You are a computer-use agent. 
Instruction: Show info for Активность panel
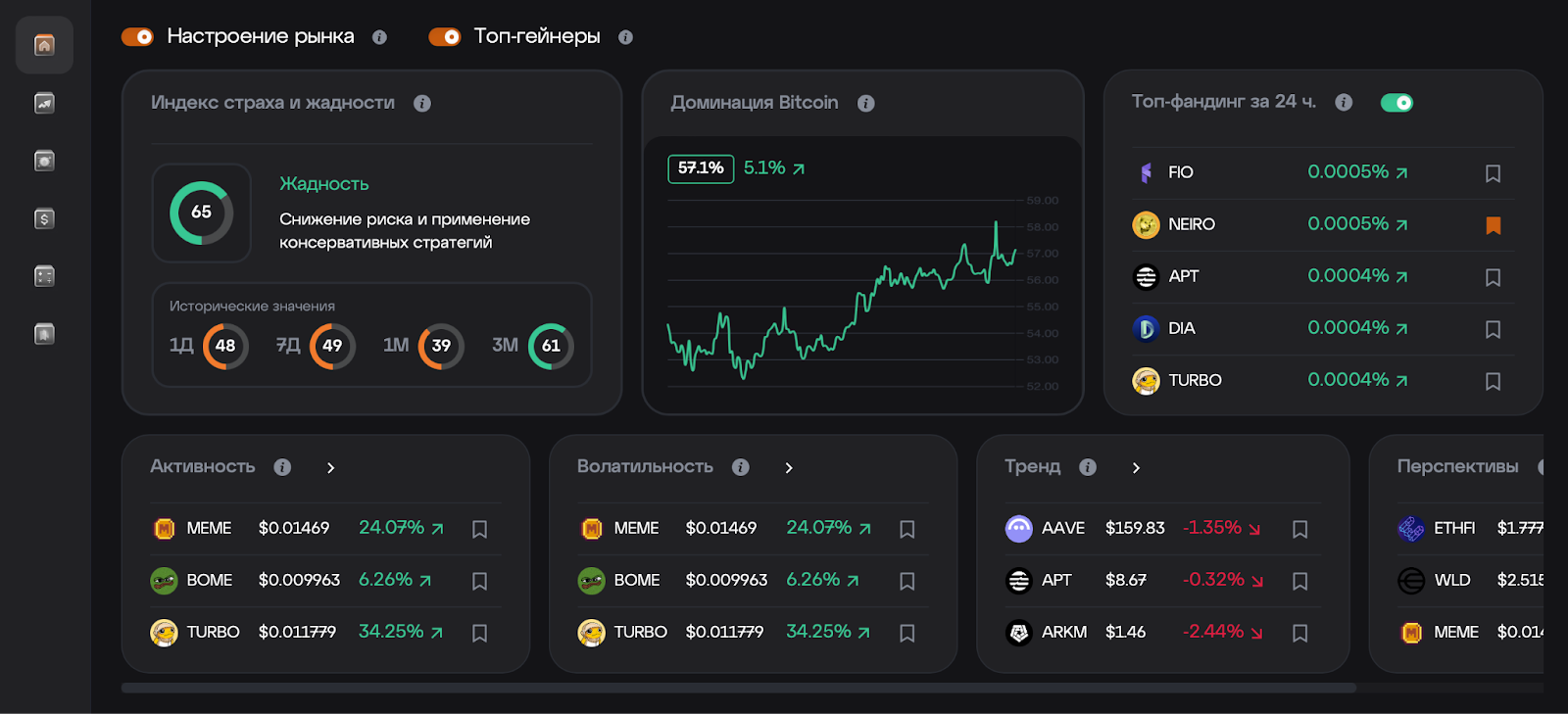[282, 467]
